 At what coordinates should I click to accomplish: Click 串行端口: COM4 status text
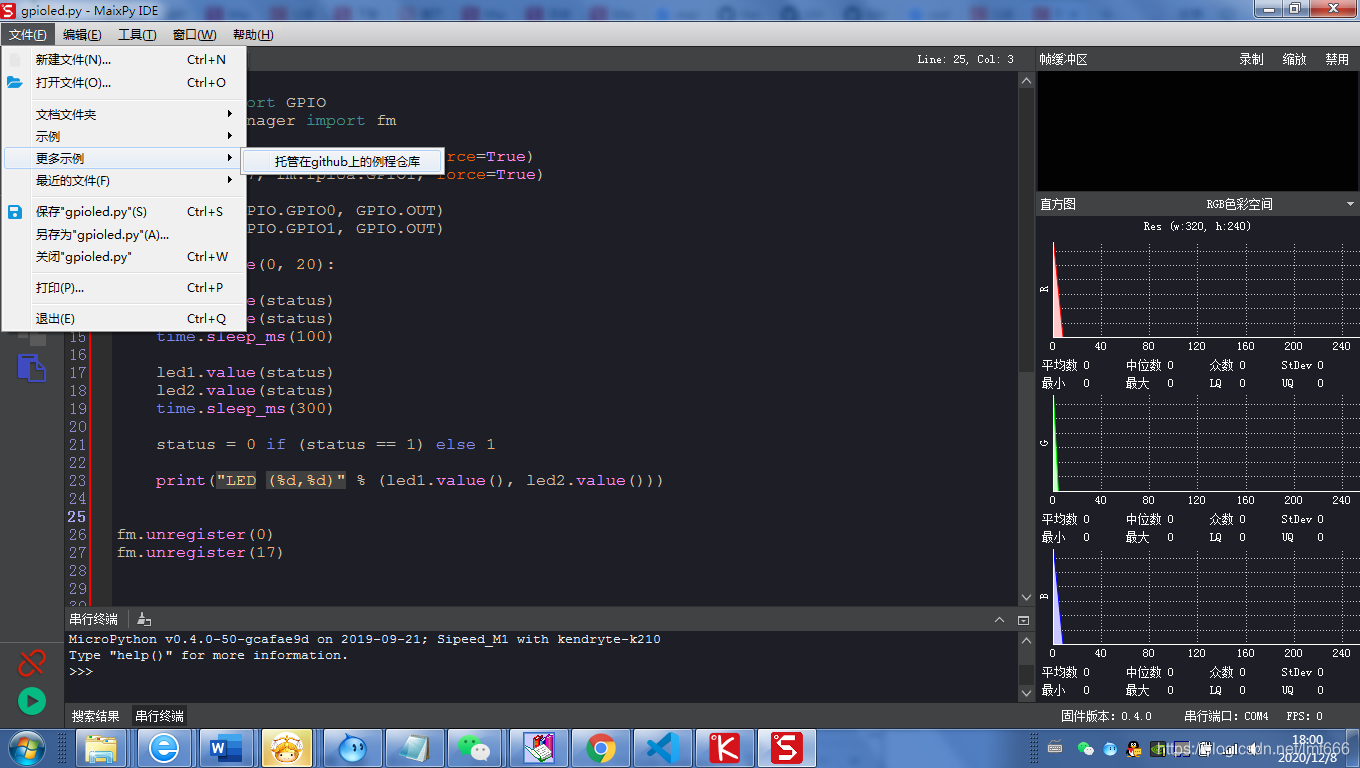click(1226, 716)
